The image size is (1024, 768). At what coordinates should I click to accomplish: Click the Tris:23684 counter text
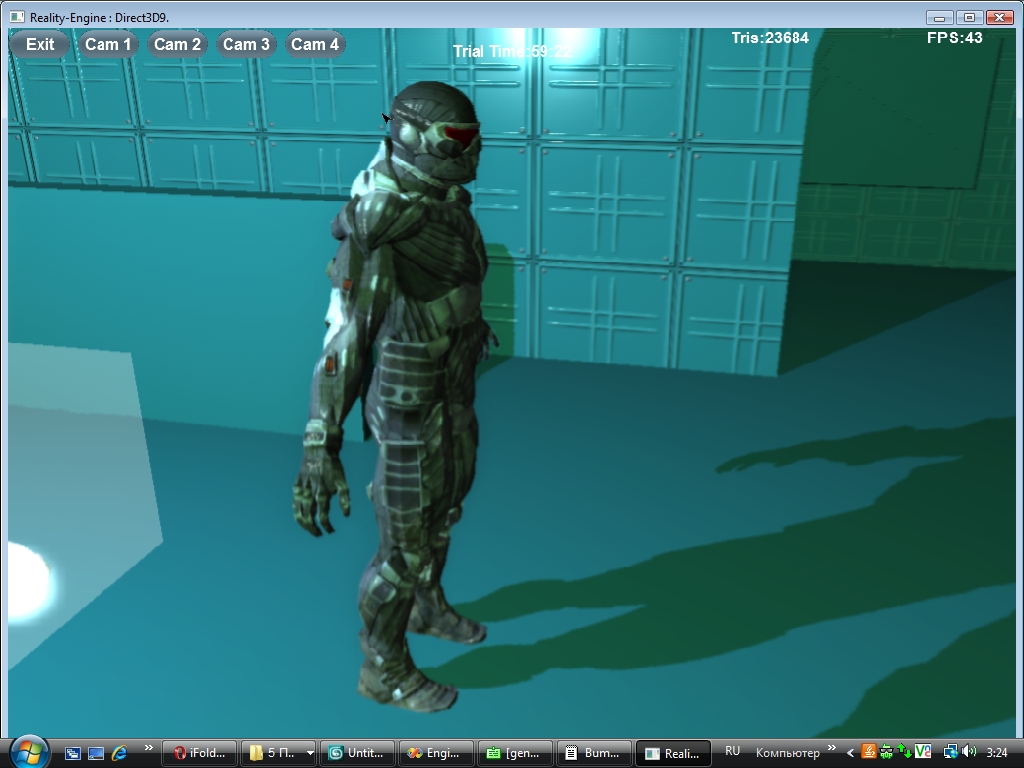point(770,38)
